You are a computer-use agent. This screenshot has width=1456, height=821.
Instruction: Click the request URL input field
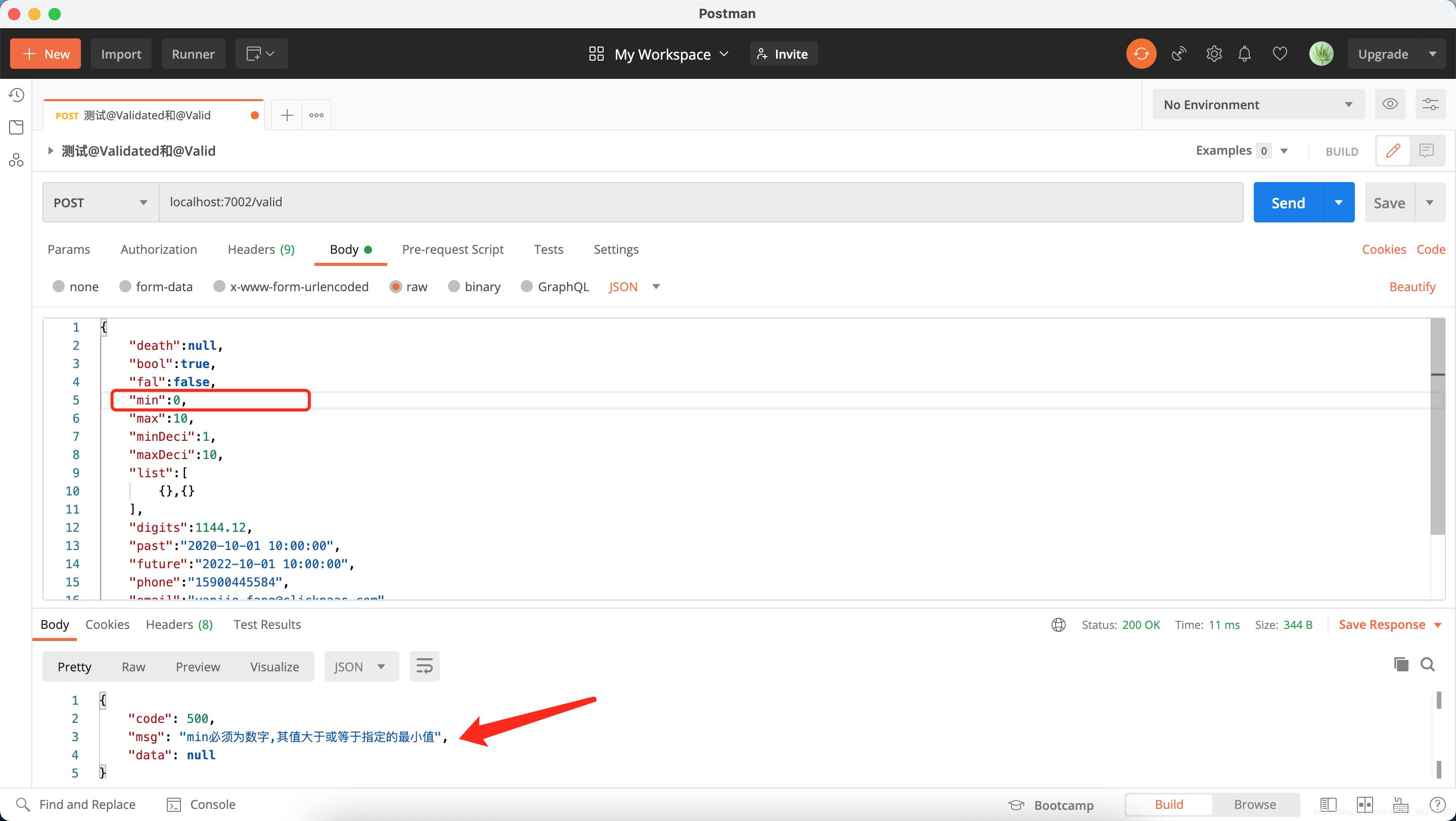[700, 202]
